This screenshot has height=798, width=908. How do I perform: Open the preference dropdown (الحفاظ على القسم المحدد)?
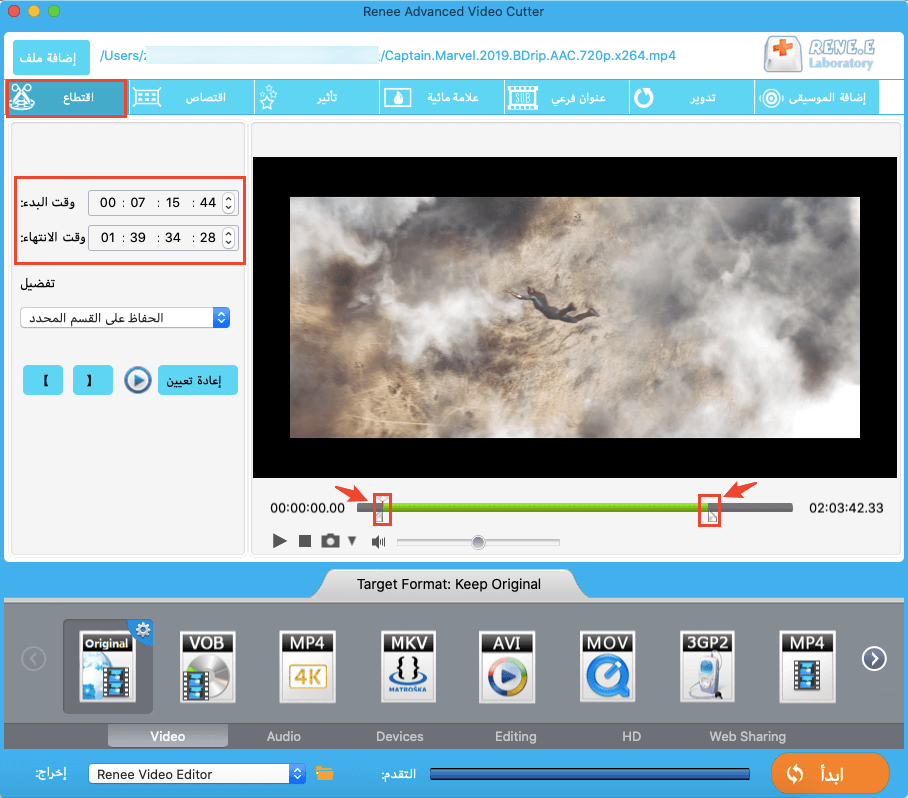(x=125, y=317)
